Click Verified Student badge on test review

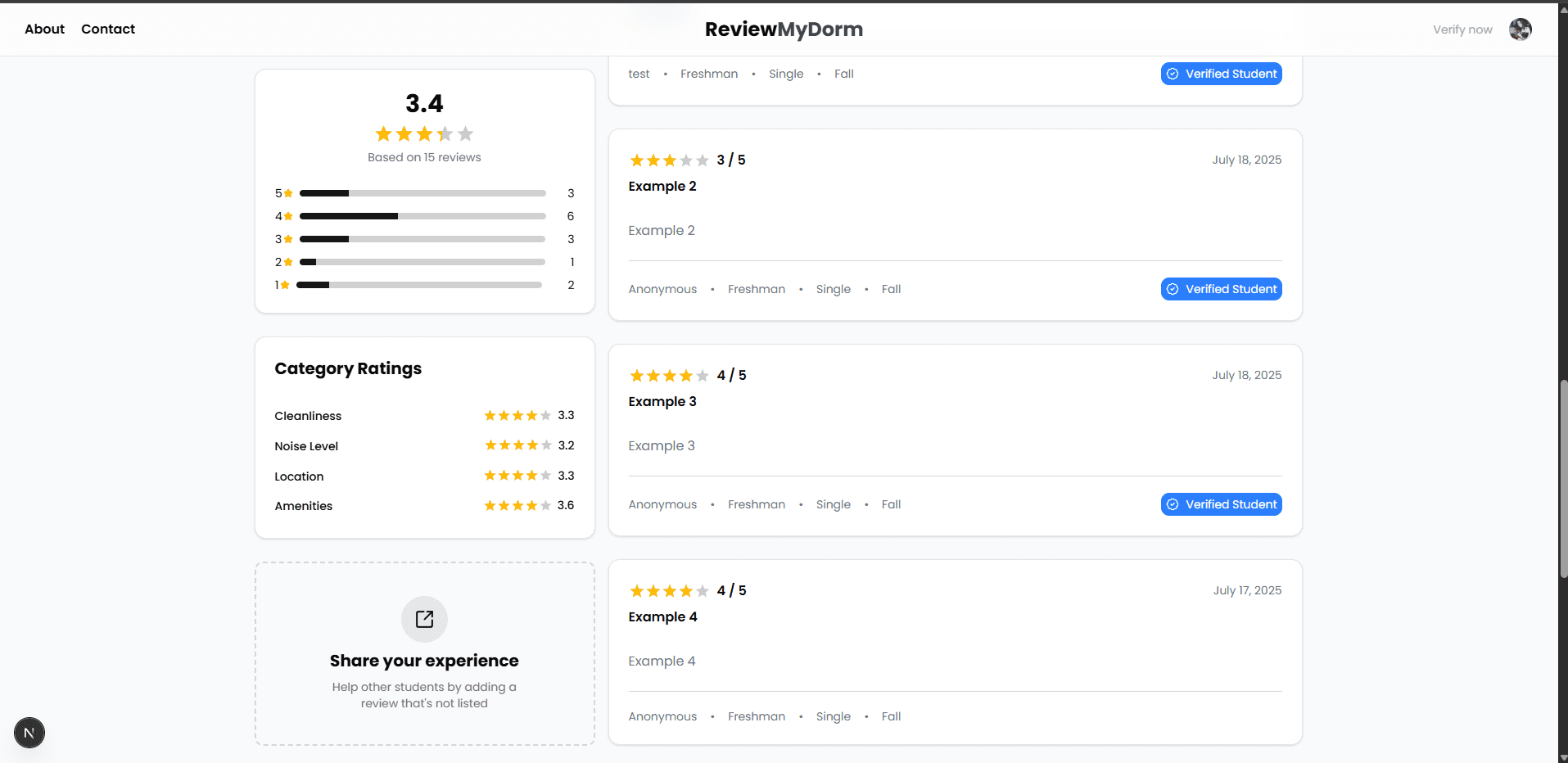click(x=1221, y=74)
